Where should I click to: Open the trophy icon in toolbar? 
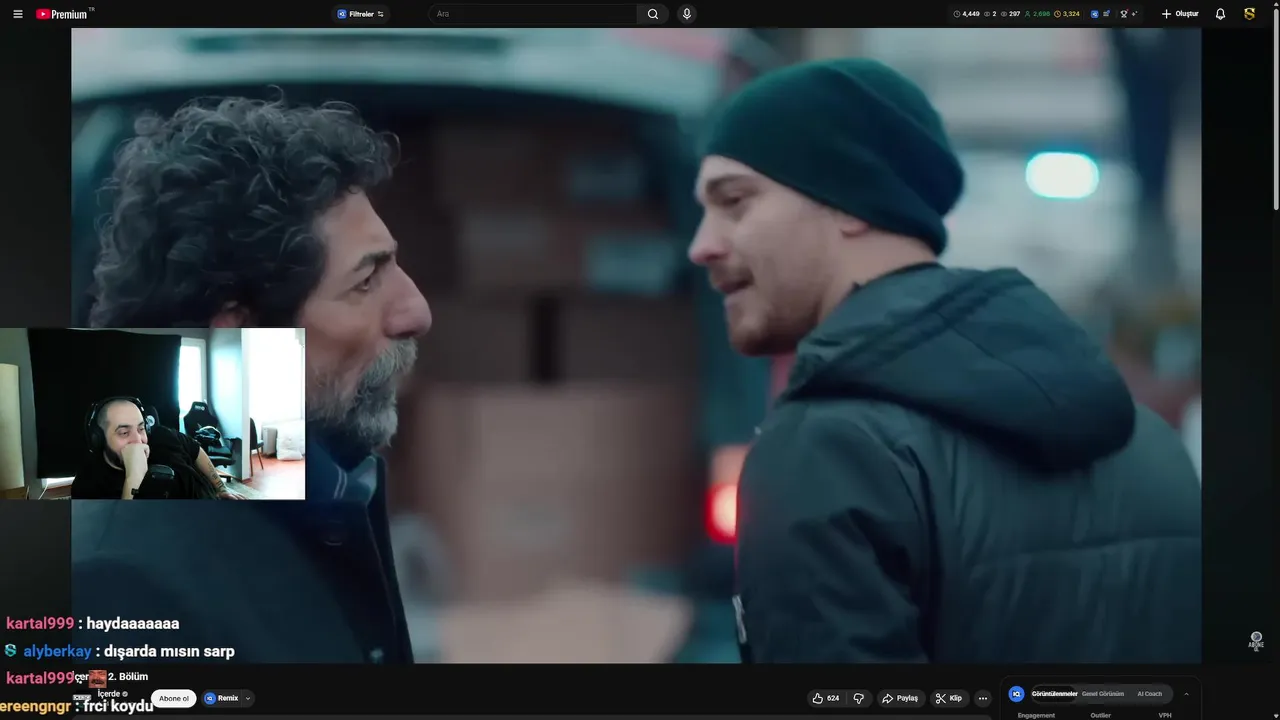pos(1125,14)
